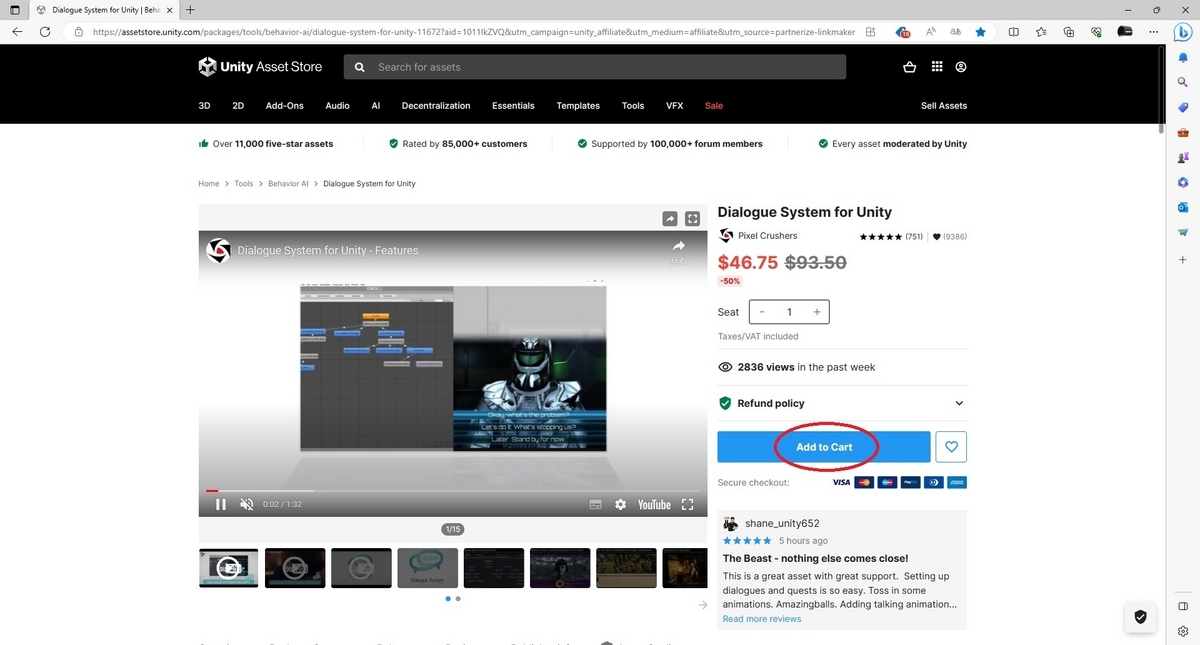The width and height of the screenshot is (1200, 645).
Task: Open Pixel Crushers publisher page
Action: (768, 236)
